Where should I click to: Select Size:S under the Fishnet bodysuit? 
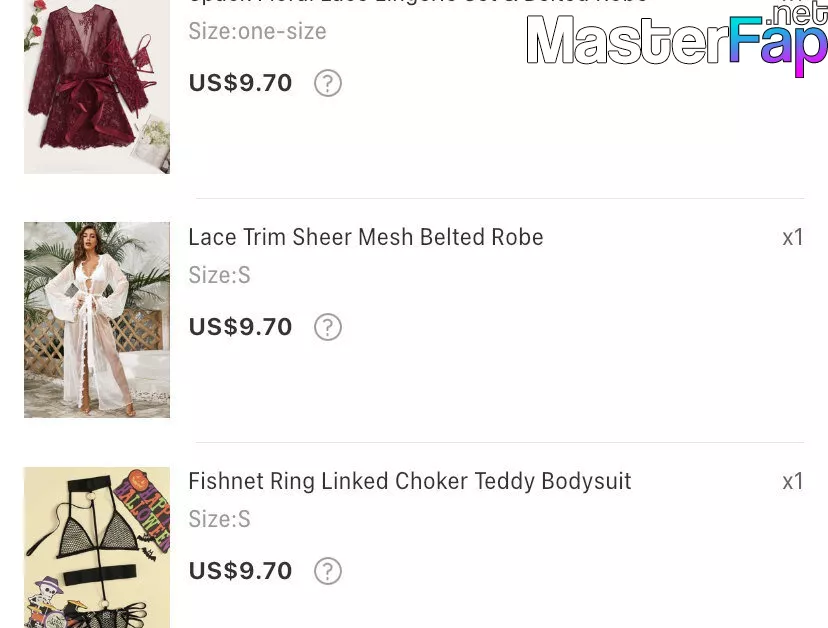point(219,519)
